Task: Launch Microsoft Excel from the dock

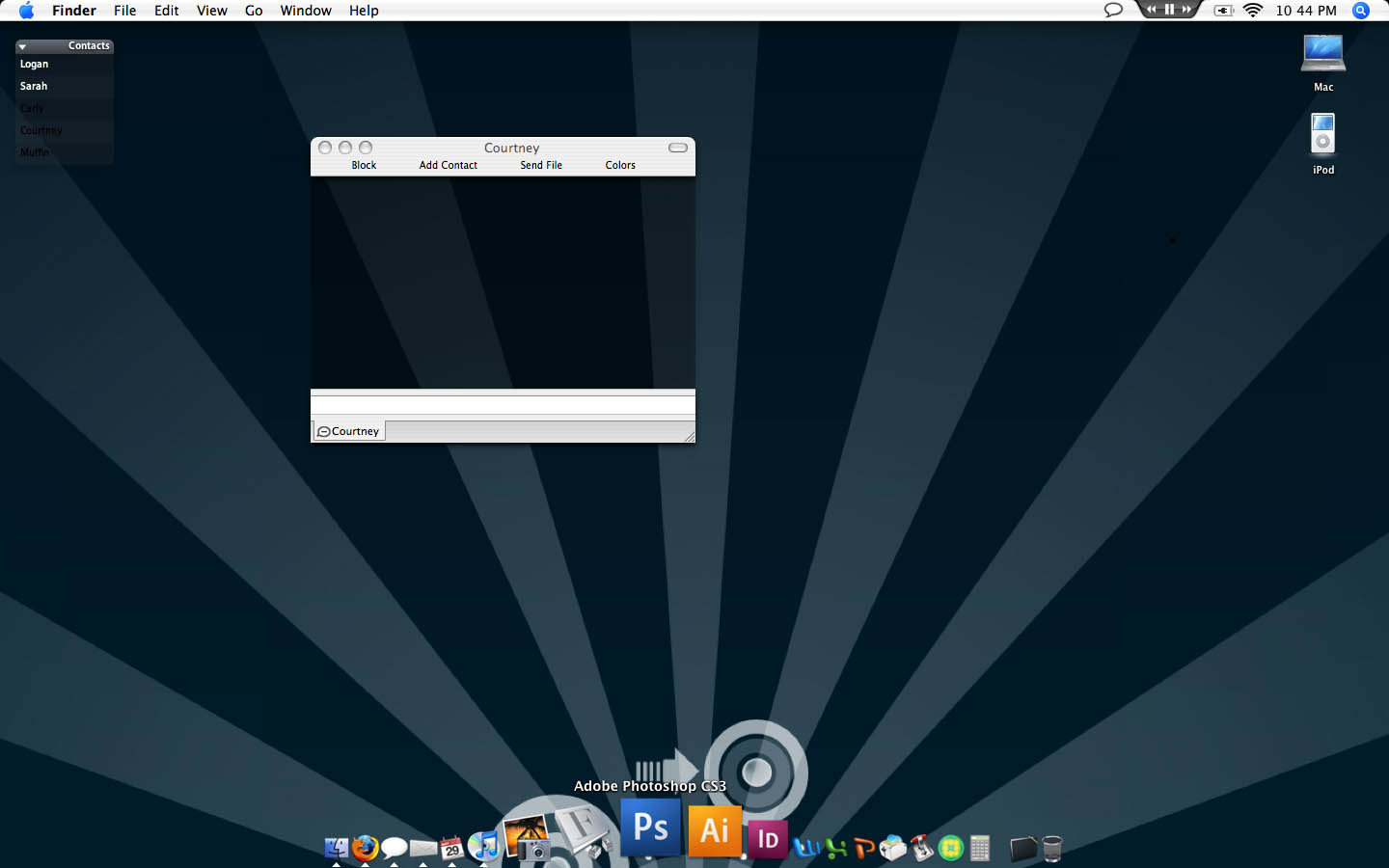Action: (x=835, y=848)
